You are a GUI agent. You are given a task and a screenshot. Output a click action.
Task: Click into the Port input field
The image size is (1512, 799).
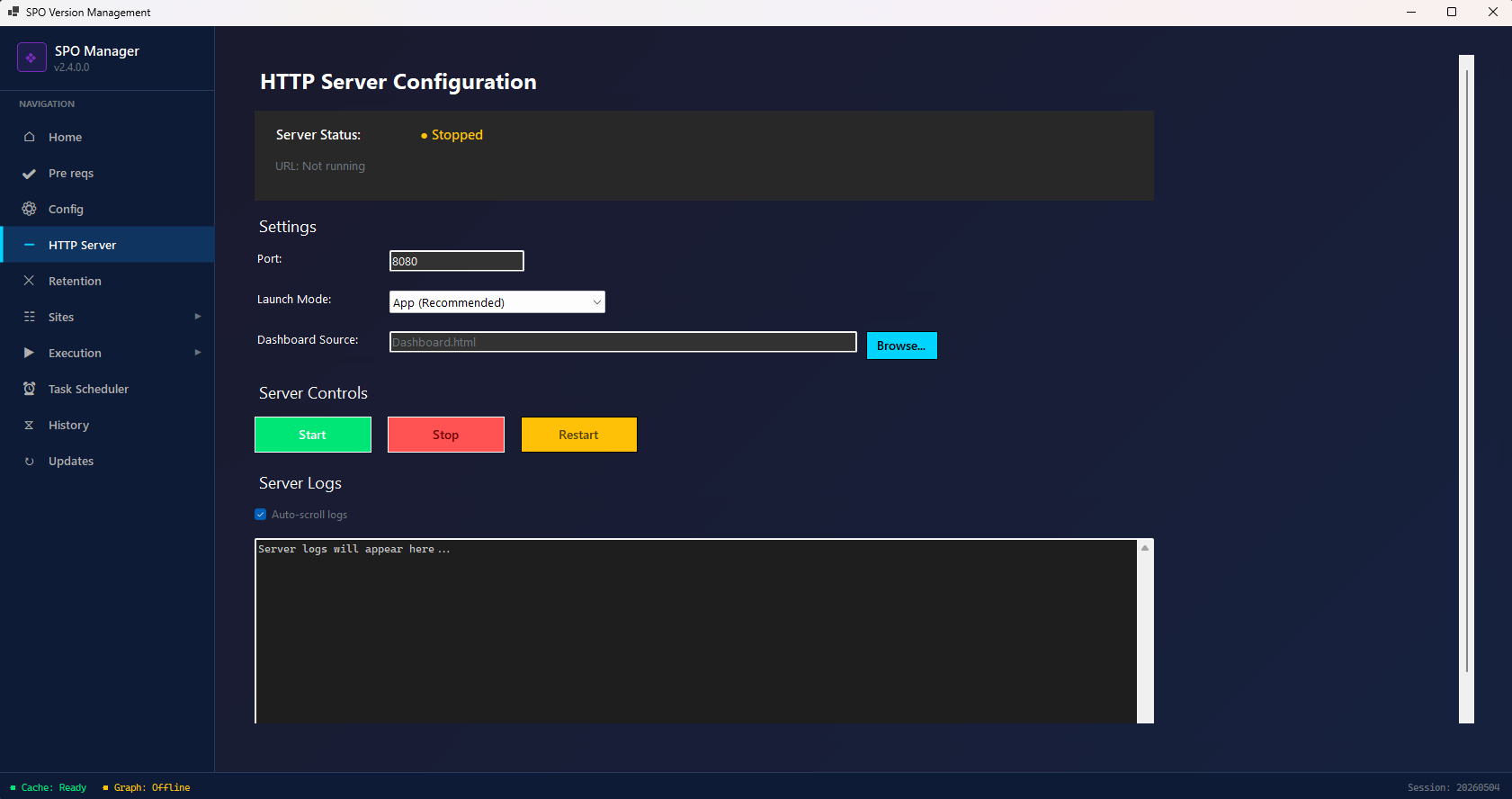(x=457, y=261)
